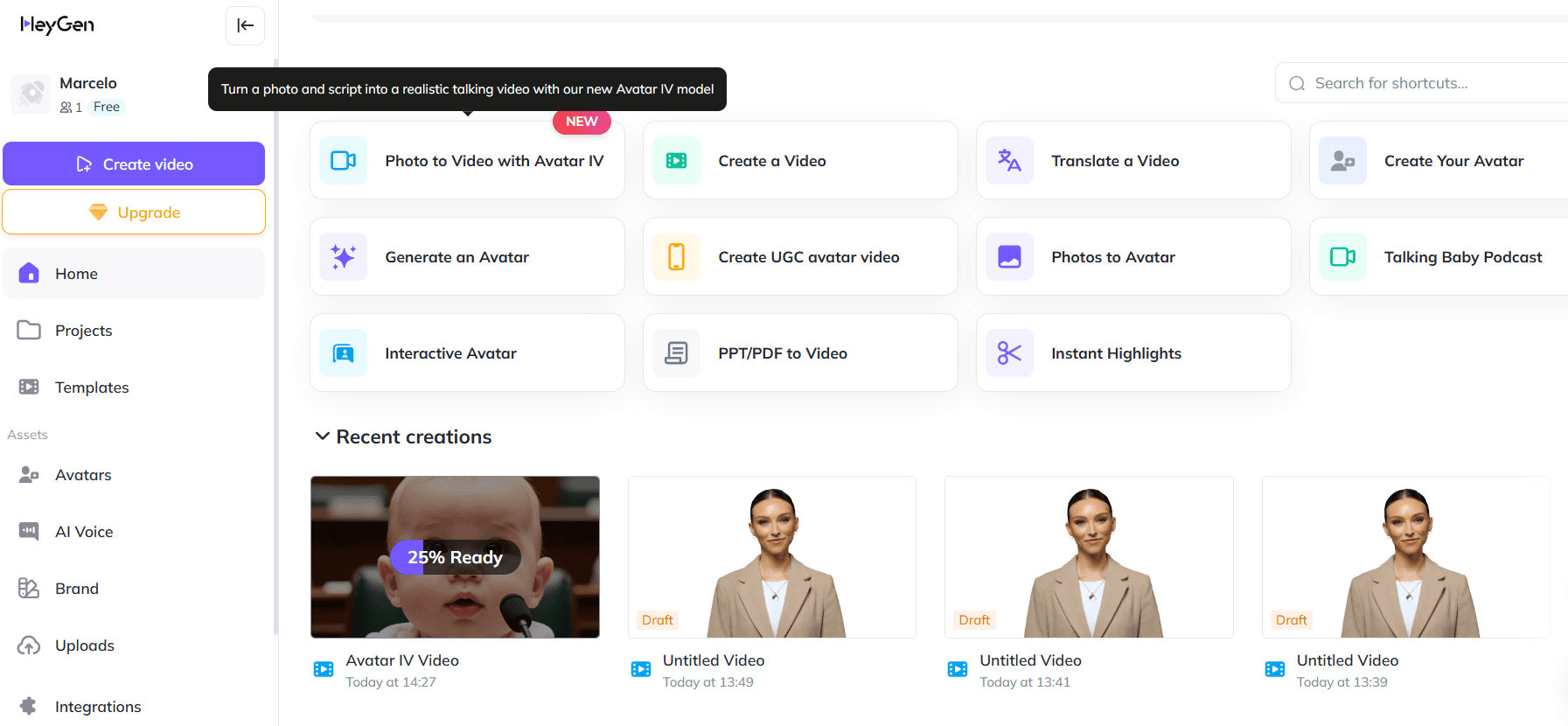Click the Translate a Video icon
The image size is (1568, 726).
pos(1009,161)
